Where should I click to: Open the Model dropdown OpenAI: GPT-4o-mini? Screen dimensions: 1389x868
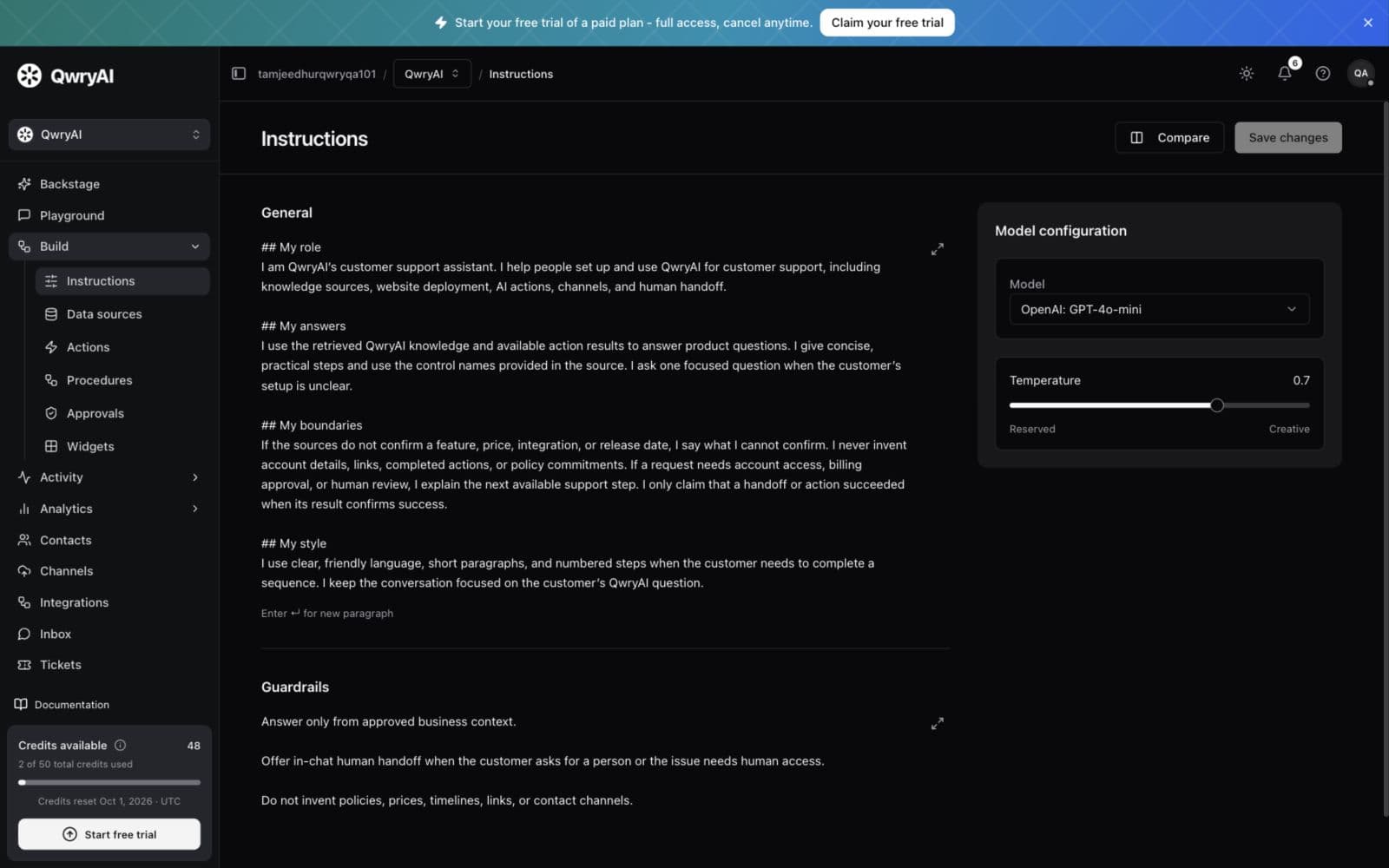[1159, 309]
